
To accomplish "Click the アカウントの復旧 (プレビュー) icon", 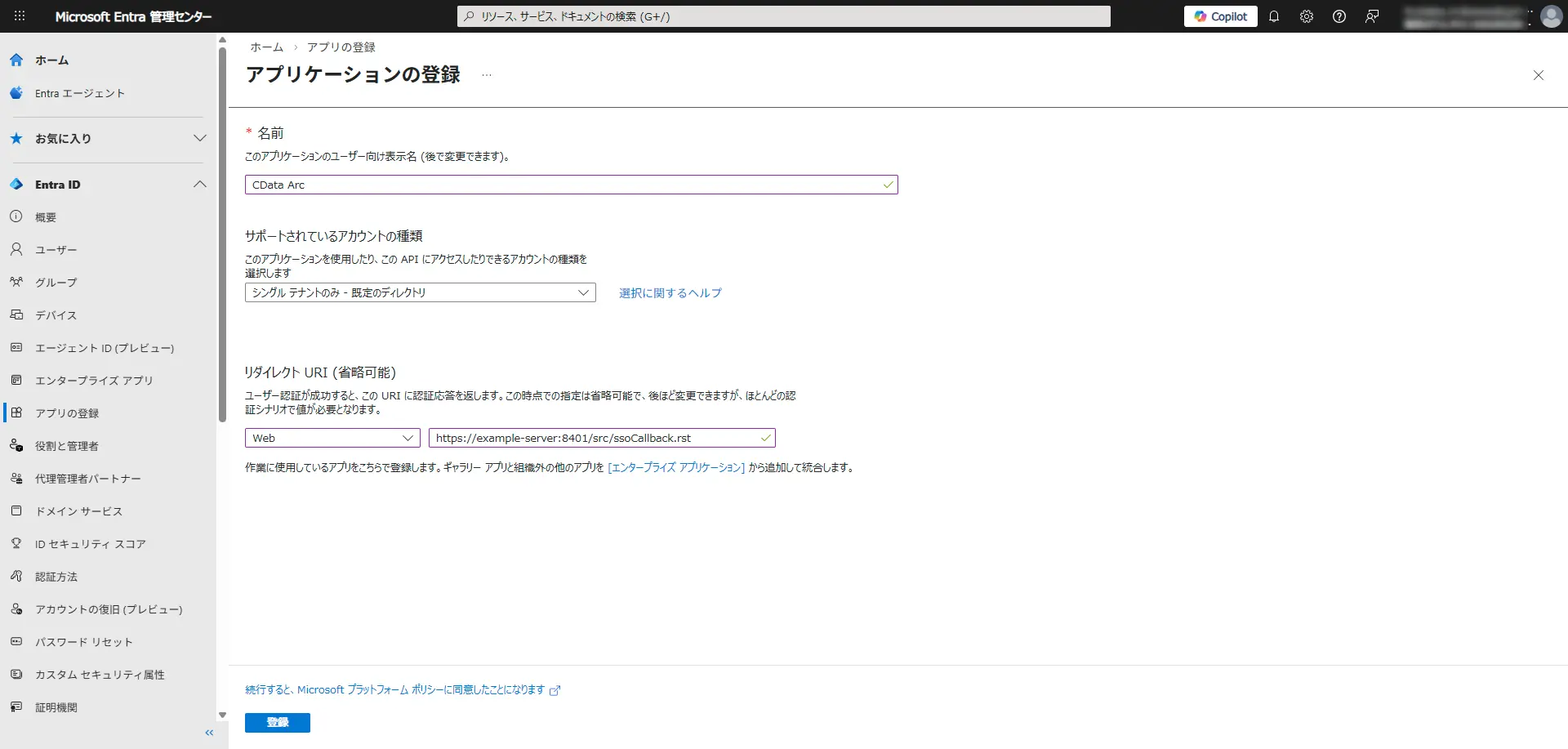I will [x=16, y=609].
